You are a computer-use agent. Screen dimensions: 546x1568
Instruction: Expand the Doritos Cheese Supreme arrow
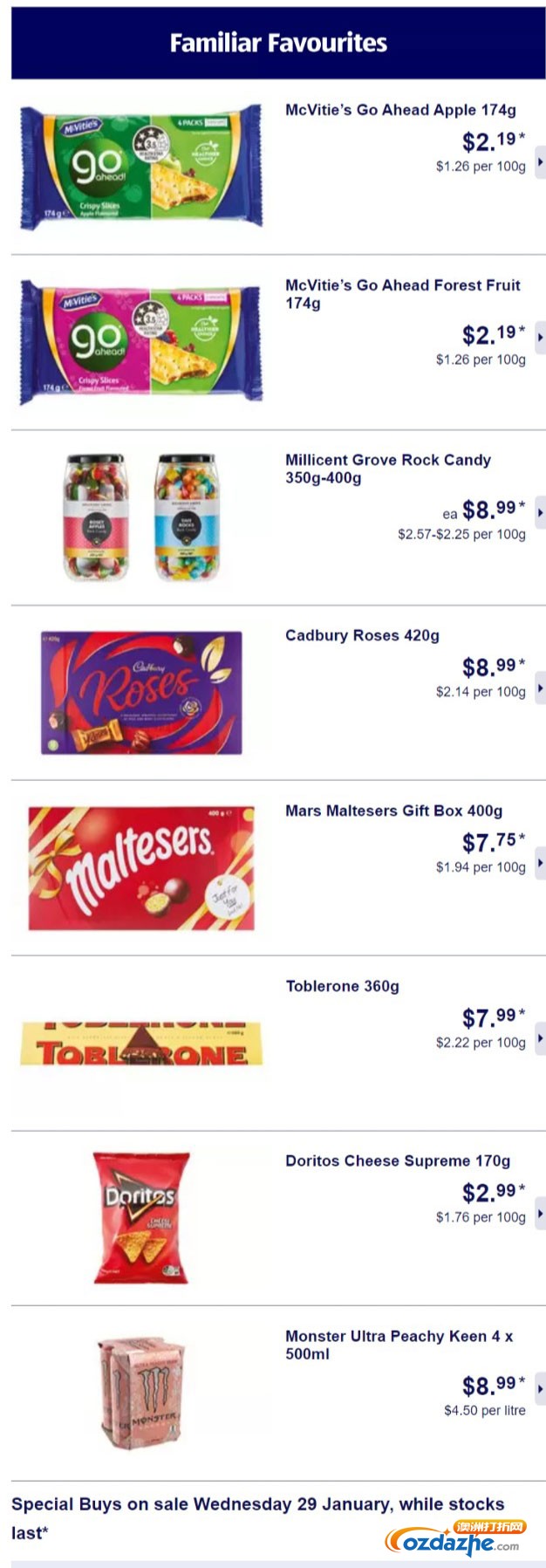click(540, 1214)
